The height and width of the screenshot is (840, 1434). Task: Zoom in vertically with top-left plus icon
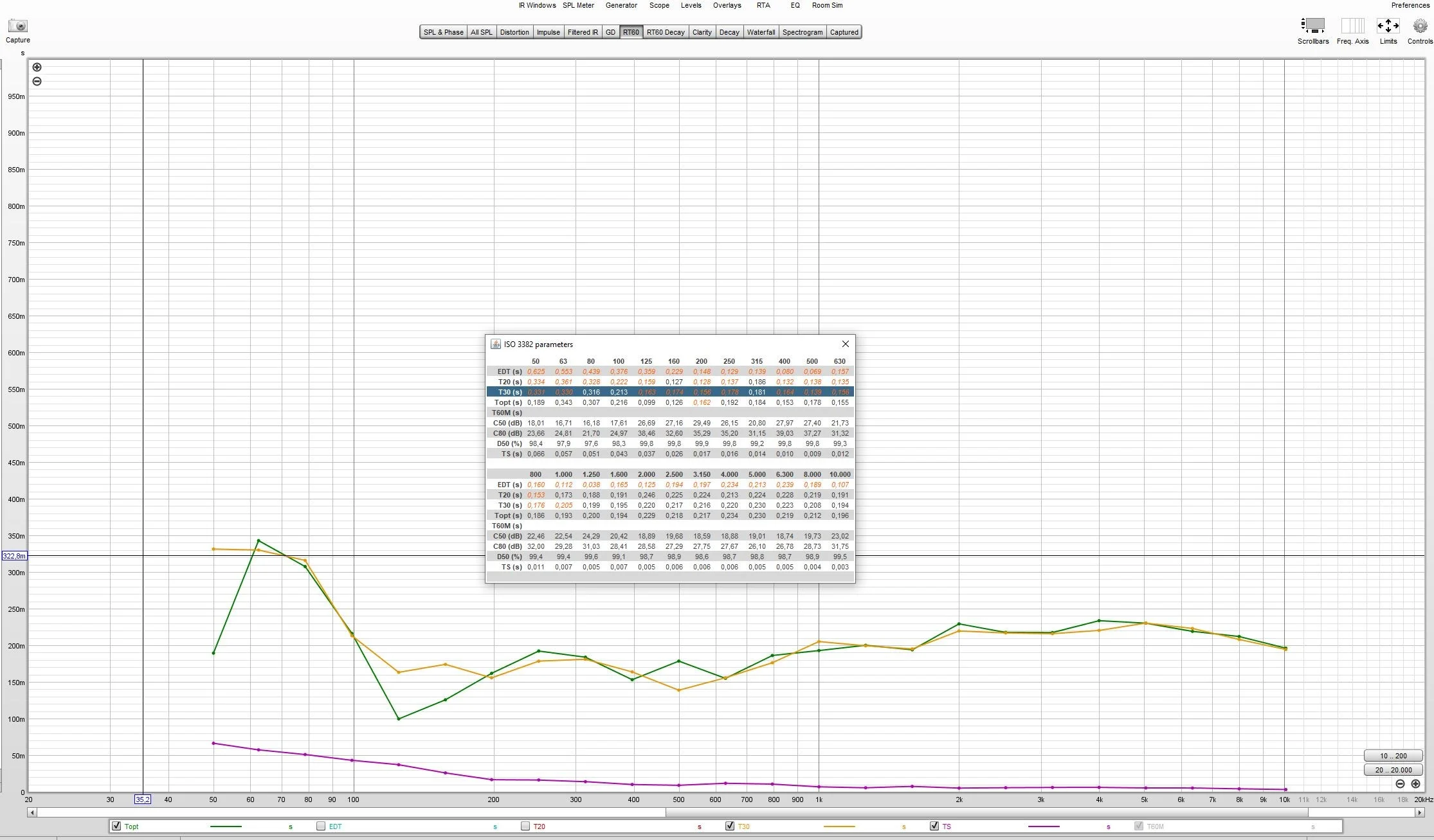coord(37,67)
